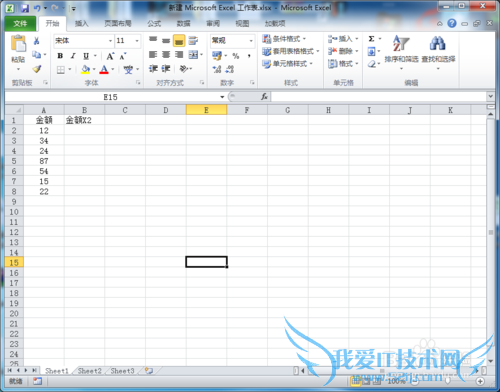The height and width of the screenshot is (392, 500).
Task: Switch to 插入 Insert tab
Action: point(81,24)
